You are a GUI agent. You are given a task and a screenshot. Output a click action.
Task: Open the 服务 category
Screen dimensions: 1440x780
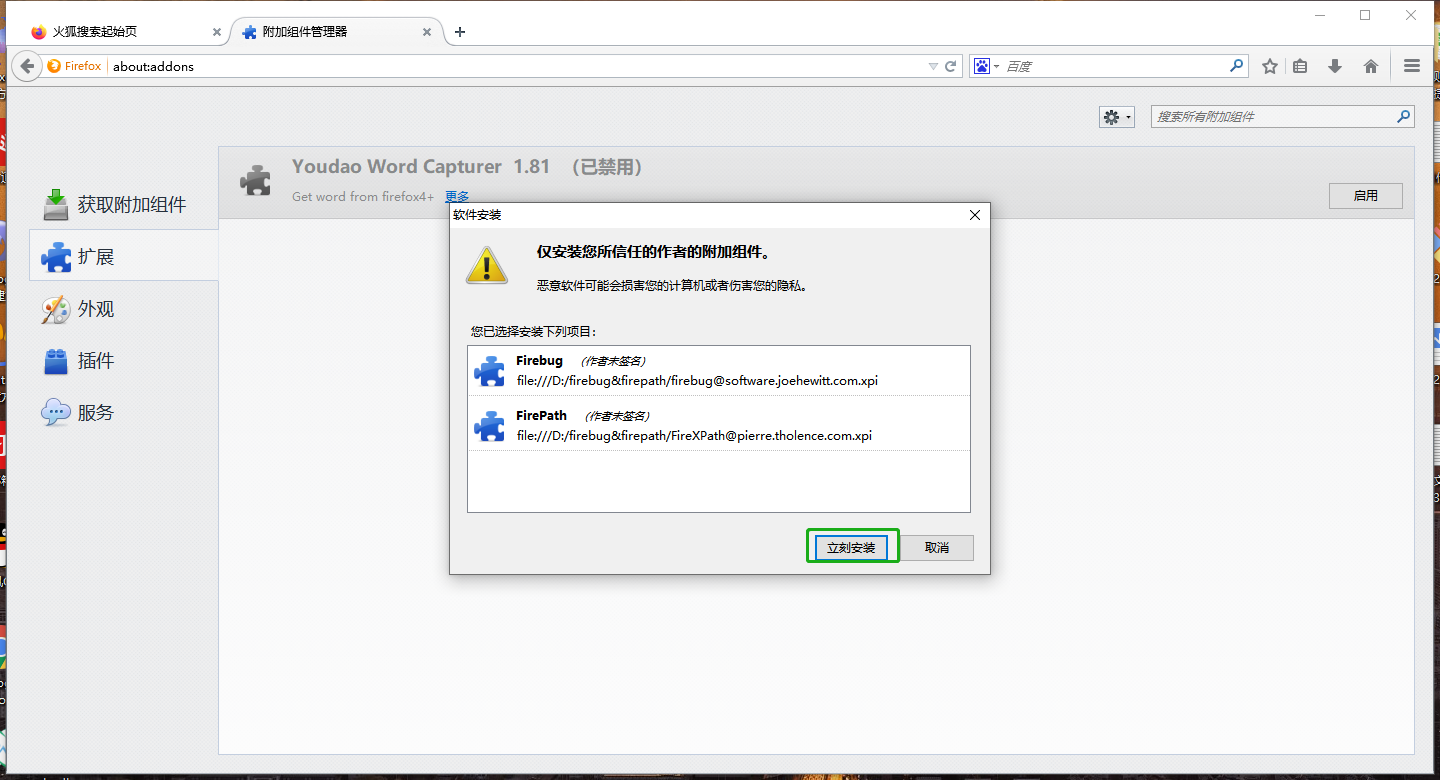pyautogui.click(x=124, y=412)
